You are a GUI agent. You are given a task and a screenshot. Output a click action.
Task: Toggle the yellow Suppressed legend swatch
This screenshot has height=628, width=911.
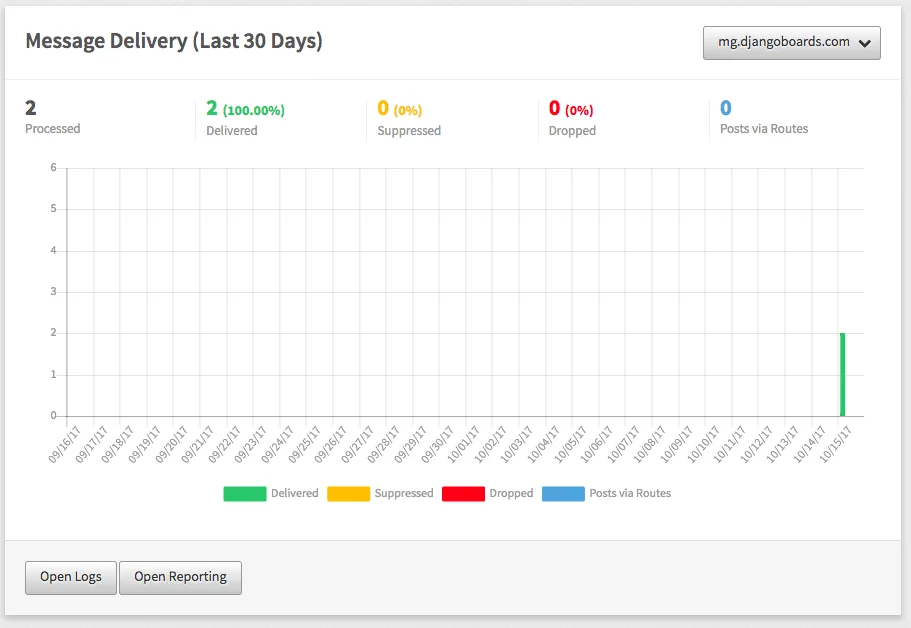tap(349, 494)
